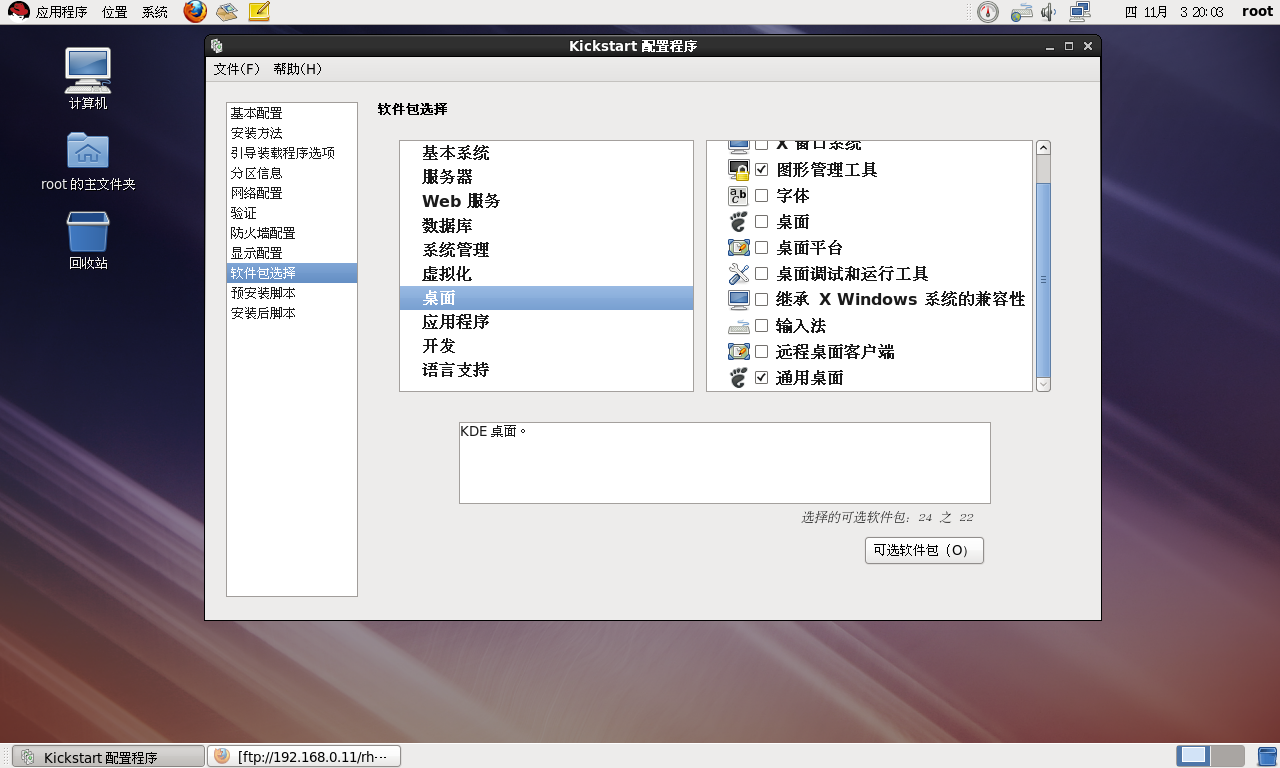Switch to second workspace in pager
1280x768 pixels.
click(x=1228, y=756)
